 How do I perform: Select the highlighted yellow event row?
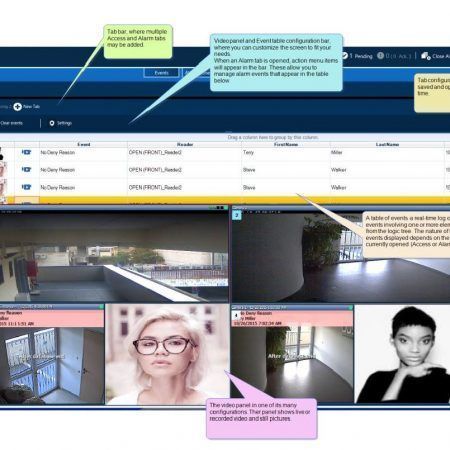pos(225,200)
